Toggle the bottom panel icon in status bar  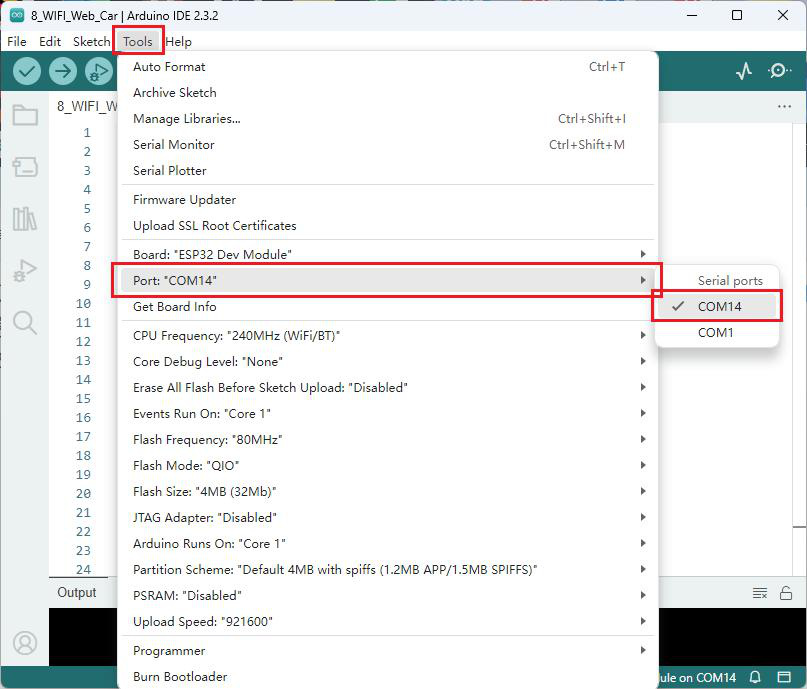pyautogui.click(x=784, y=677)
